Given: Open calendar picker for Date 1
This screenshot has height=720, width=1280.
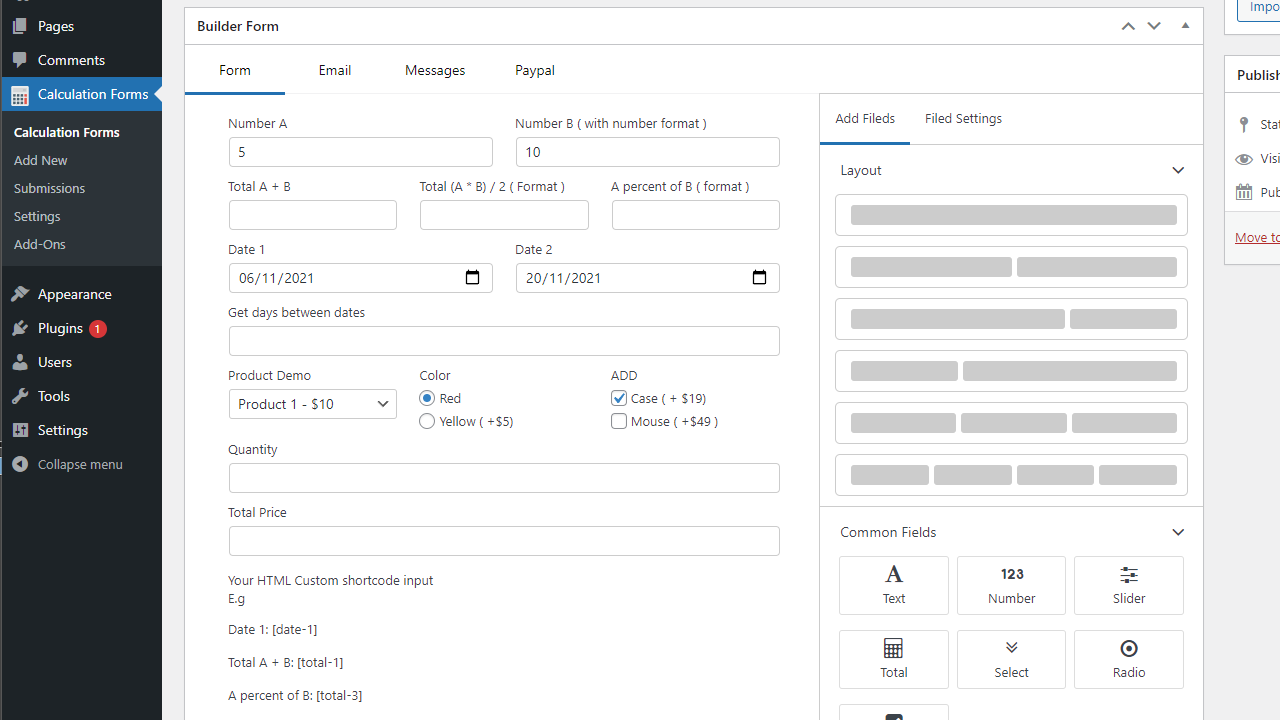Looking at the screenshot, I should [x=472, y=278].
